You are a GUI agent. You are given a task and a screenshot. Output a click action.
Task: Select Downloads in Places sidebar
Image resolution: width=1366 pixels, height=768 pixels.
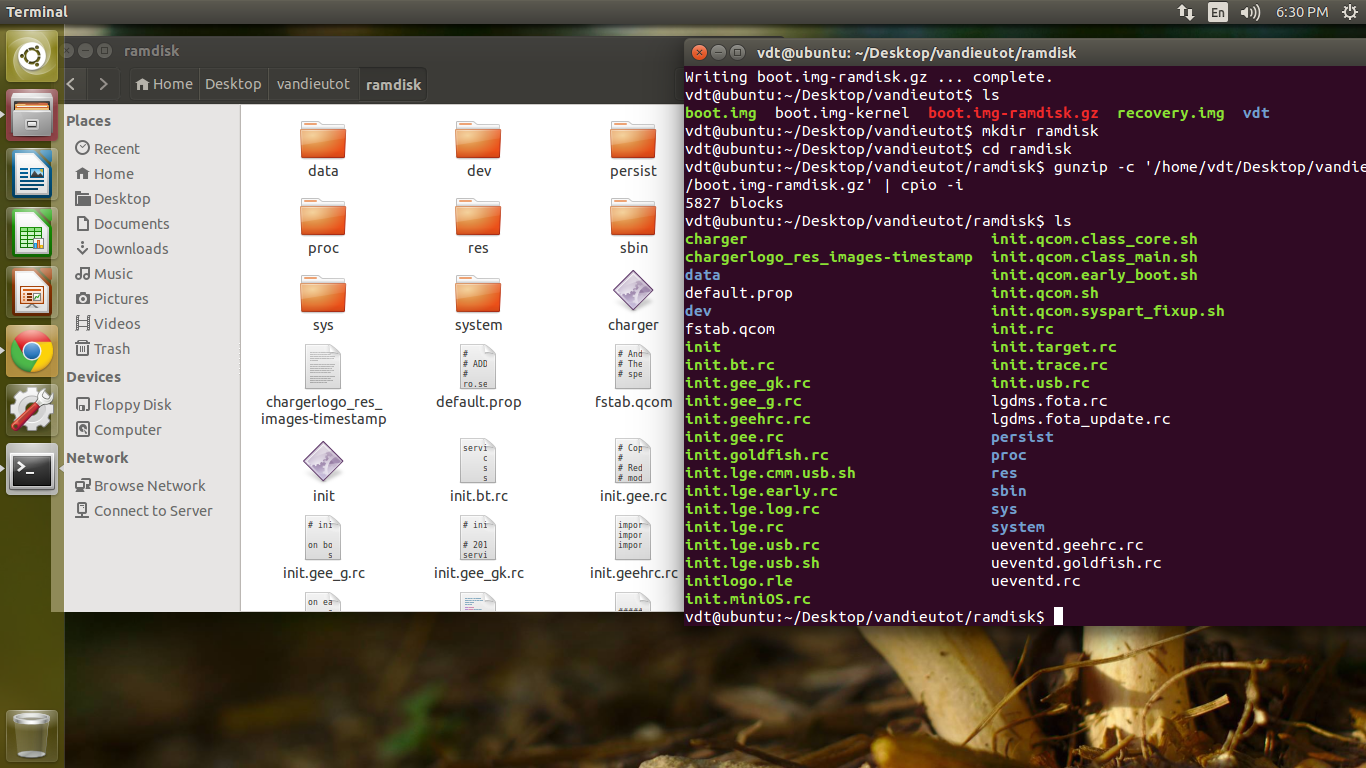click(x=131, y=249)
